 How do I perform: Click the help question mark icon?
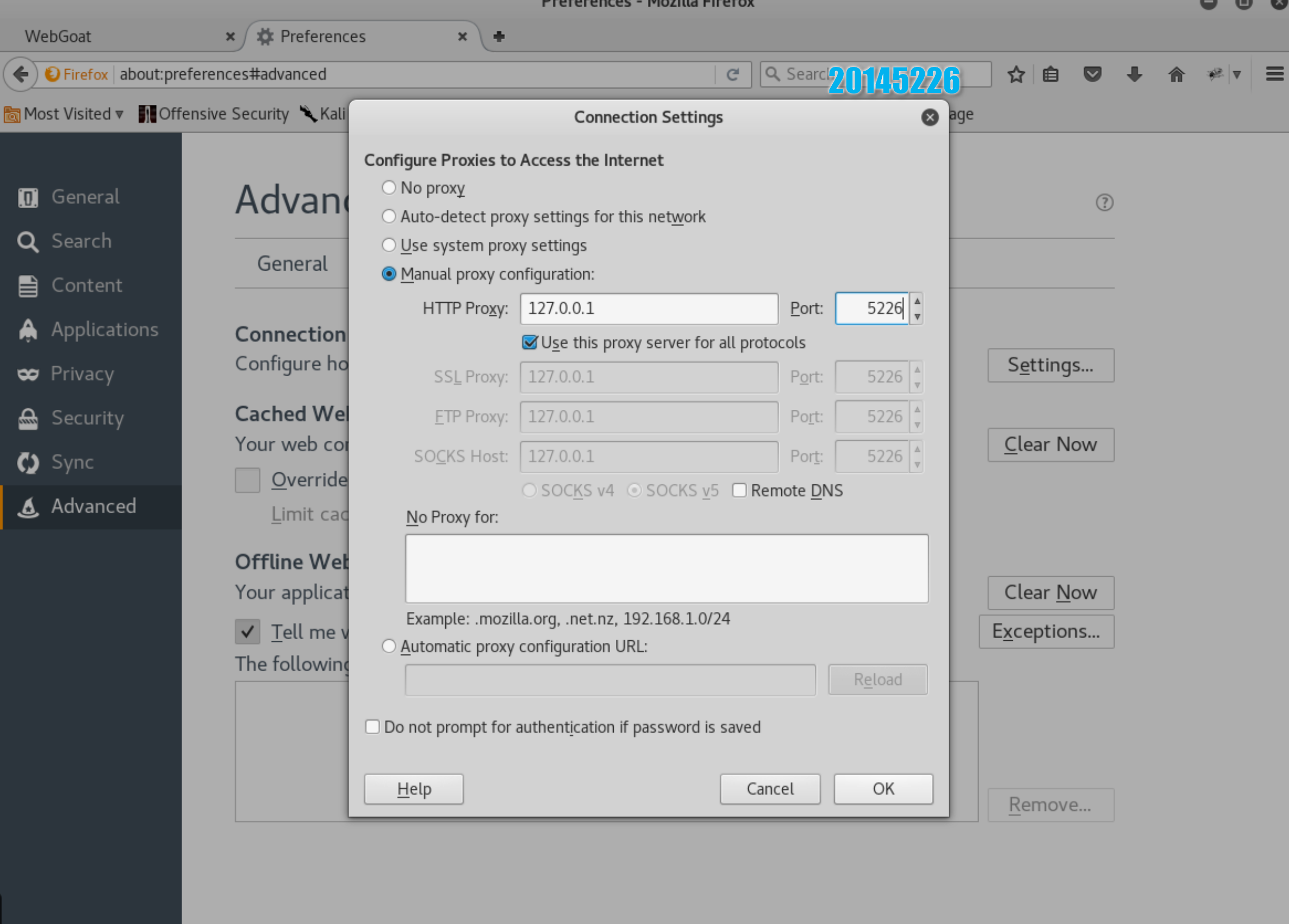tap(1104, 202)
